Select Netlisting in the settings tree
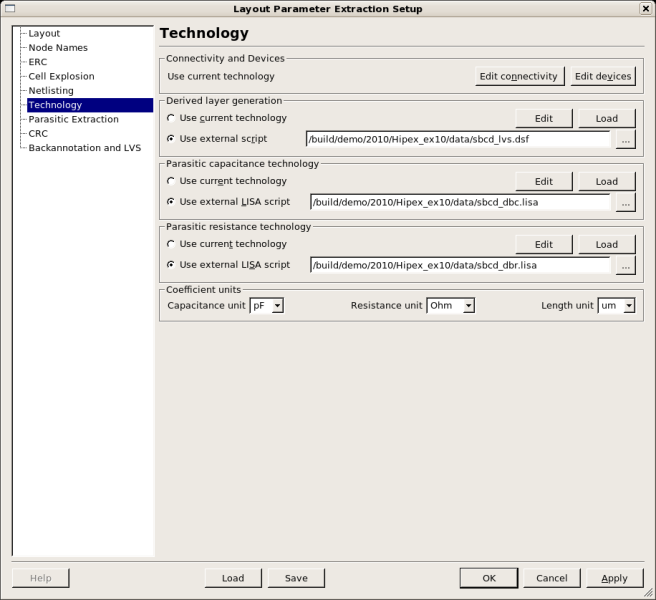The height and width of the screenshot is (600, 656). [51, 90]
